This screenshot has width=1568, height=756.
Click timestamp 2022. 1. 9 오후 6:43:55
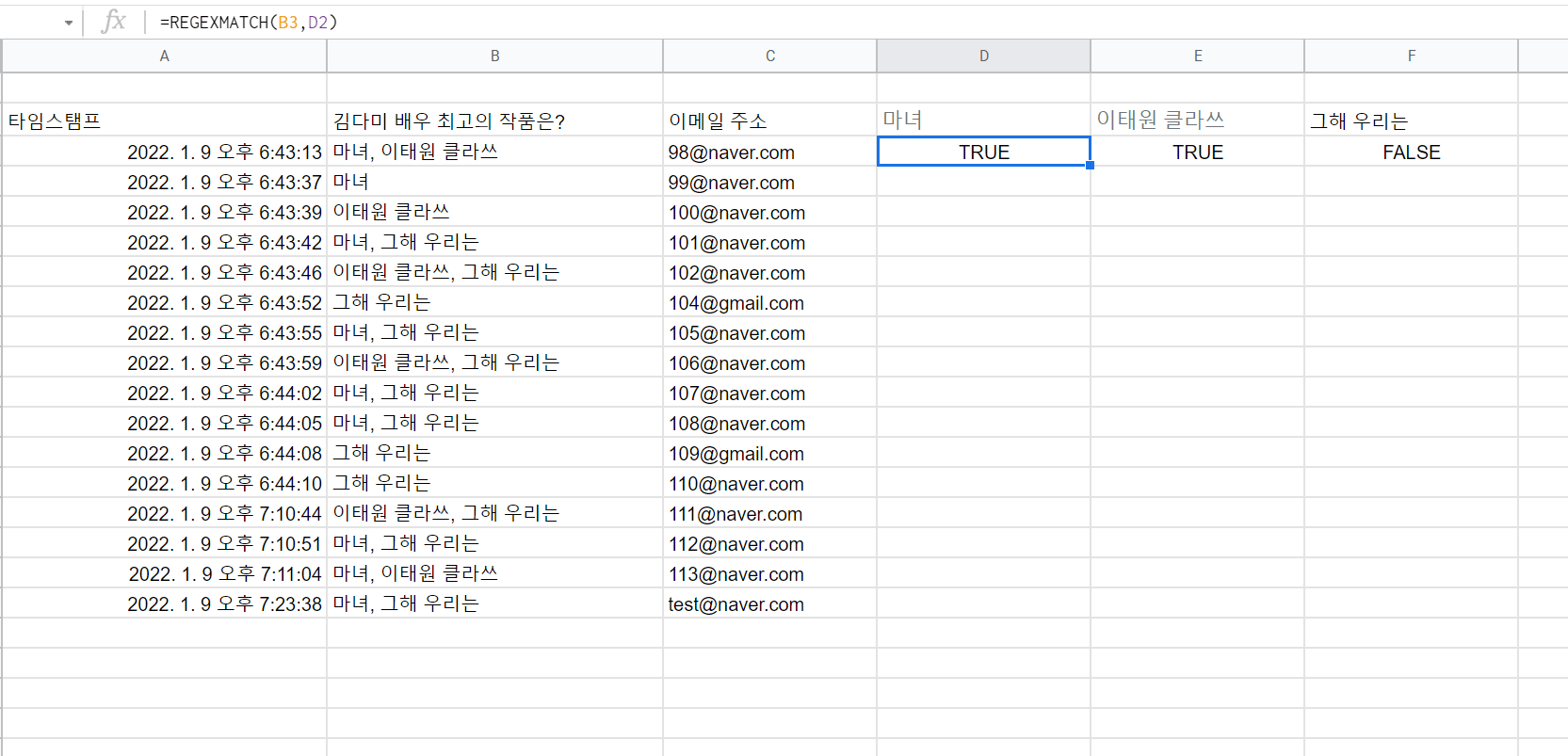(x=164, y=332)
